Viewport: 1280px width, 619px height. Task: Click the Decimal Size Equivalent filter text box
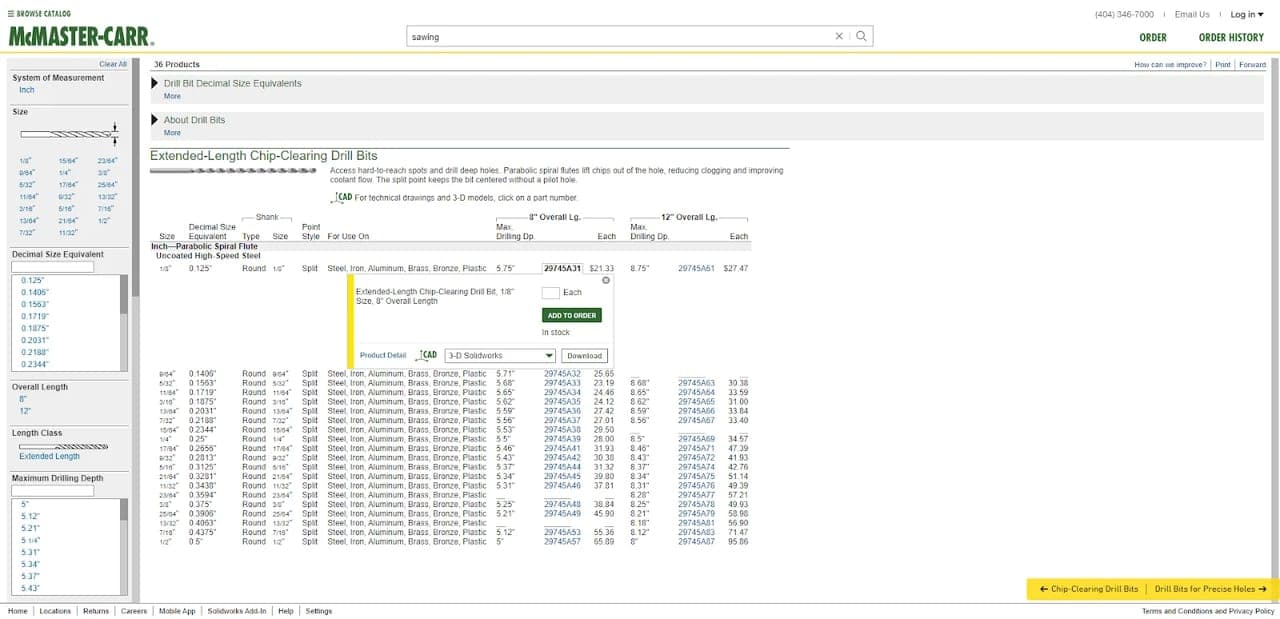click(x=52, y=267)
